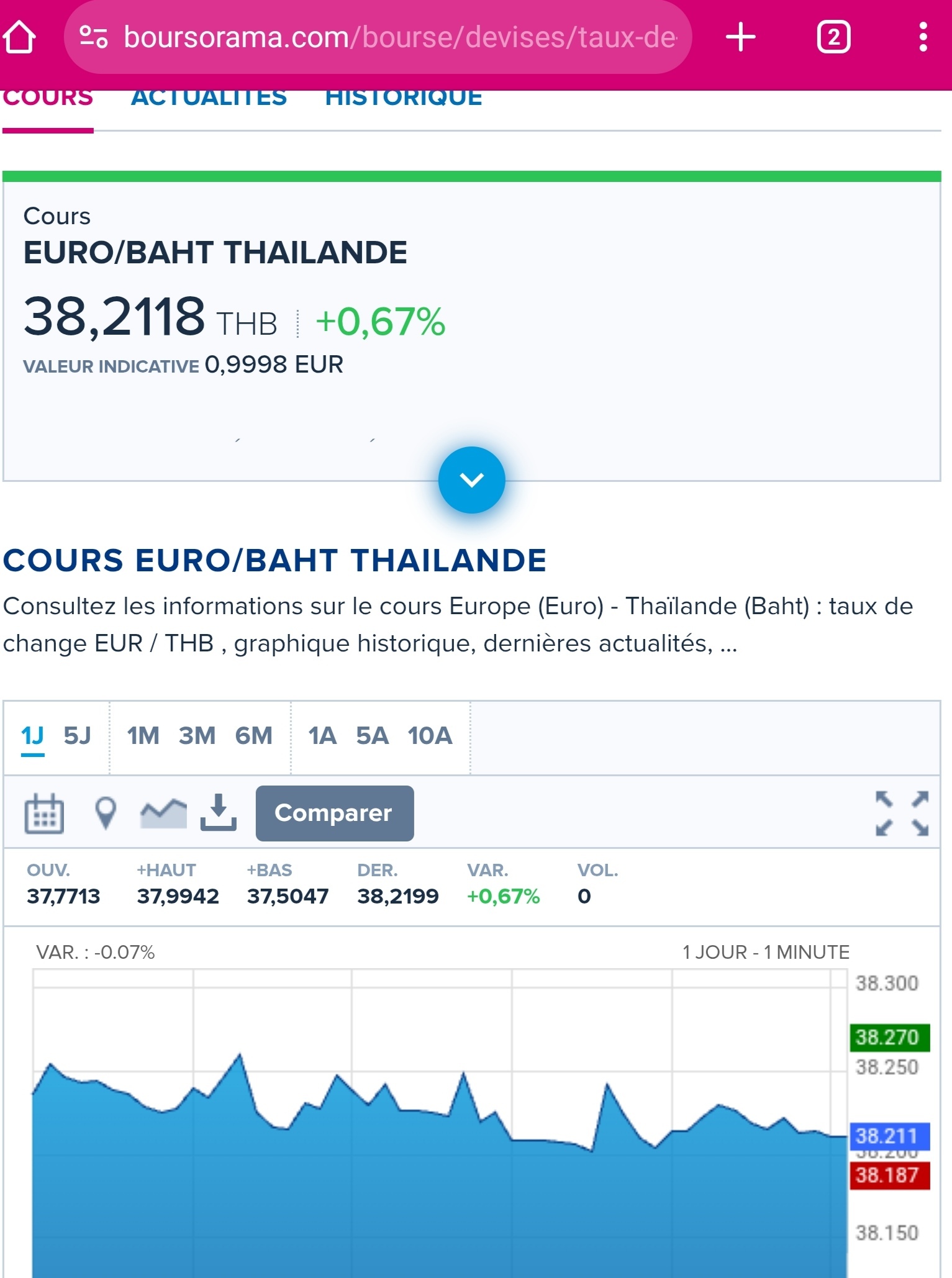The image size is (952, 1278).
Task: Expand quote details with blue chevron button
Action: 471,480
